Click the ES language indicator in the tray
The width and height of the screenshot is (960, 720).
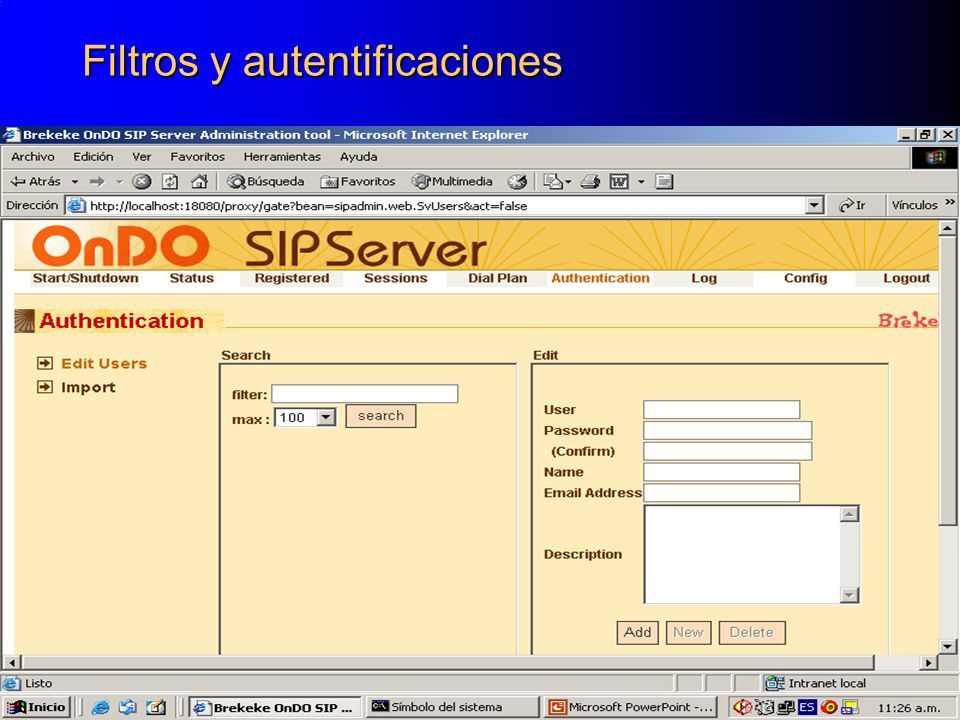click(807, 708)
